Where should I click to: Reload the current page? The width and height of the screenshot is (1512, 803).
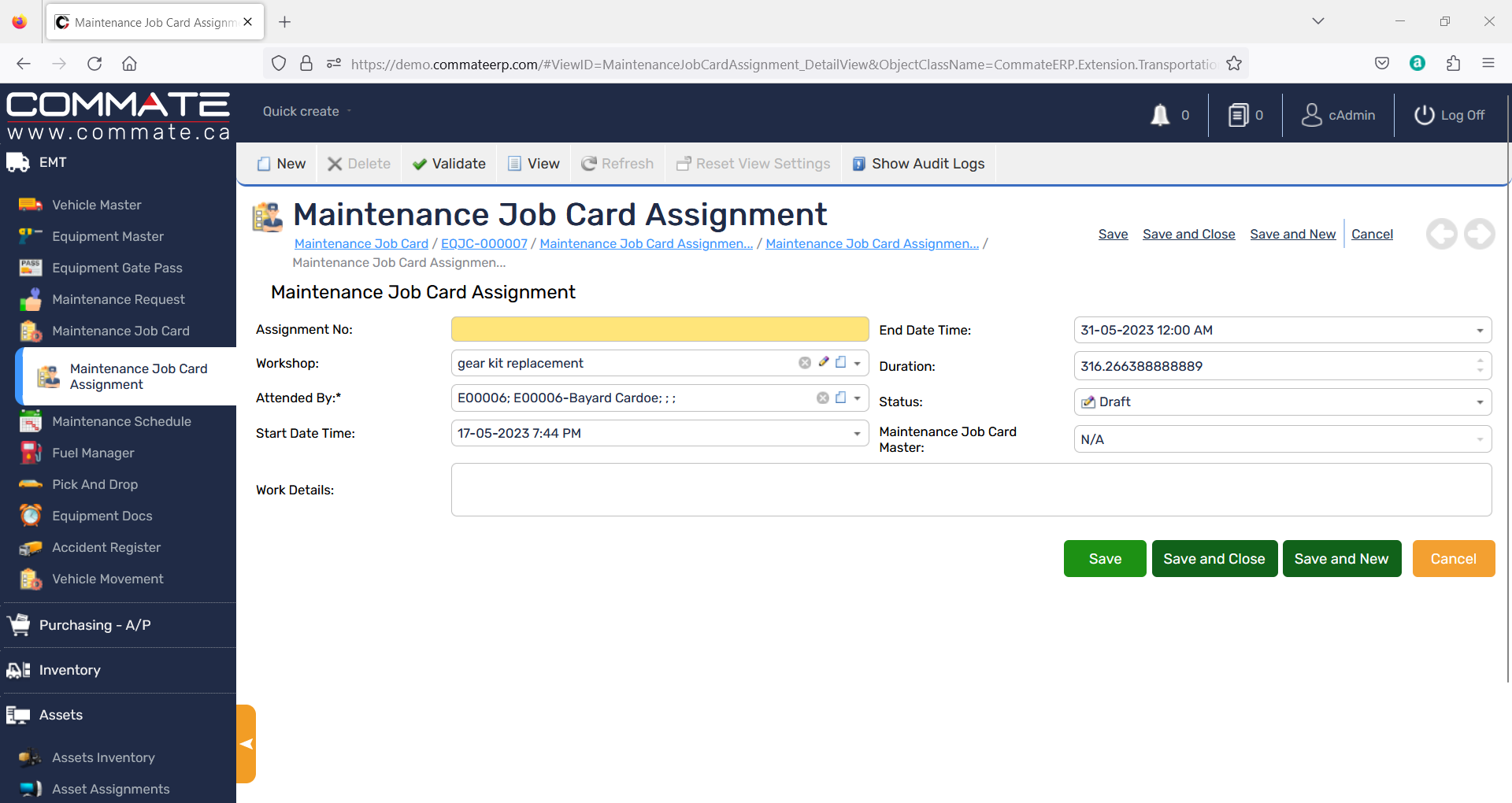pyautogui.click(x=94, y=64)
